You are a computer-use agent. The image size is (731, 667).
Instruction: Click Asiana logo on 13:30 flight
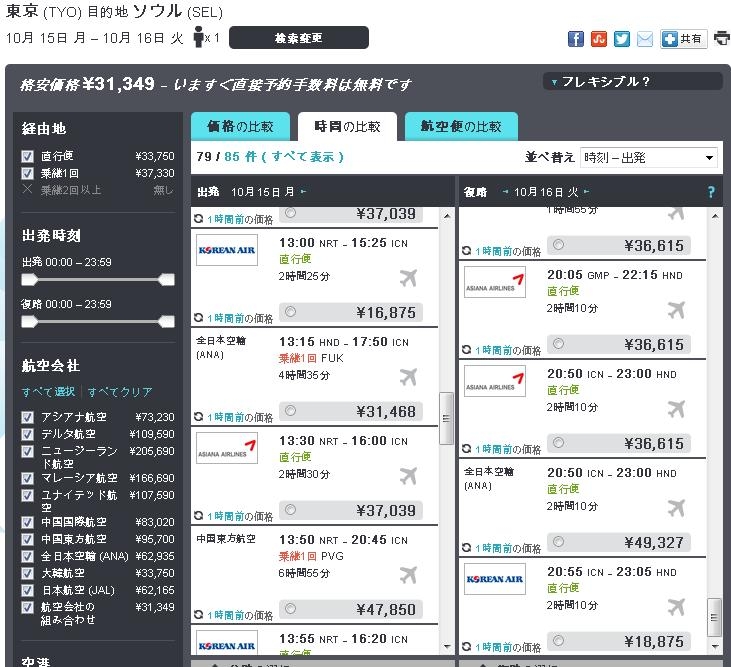coord(227,448)
